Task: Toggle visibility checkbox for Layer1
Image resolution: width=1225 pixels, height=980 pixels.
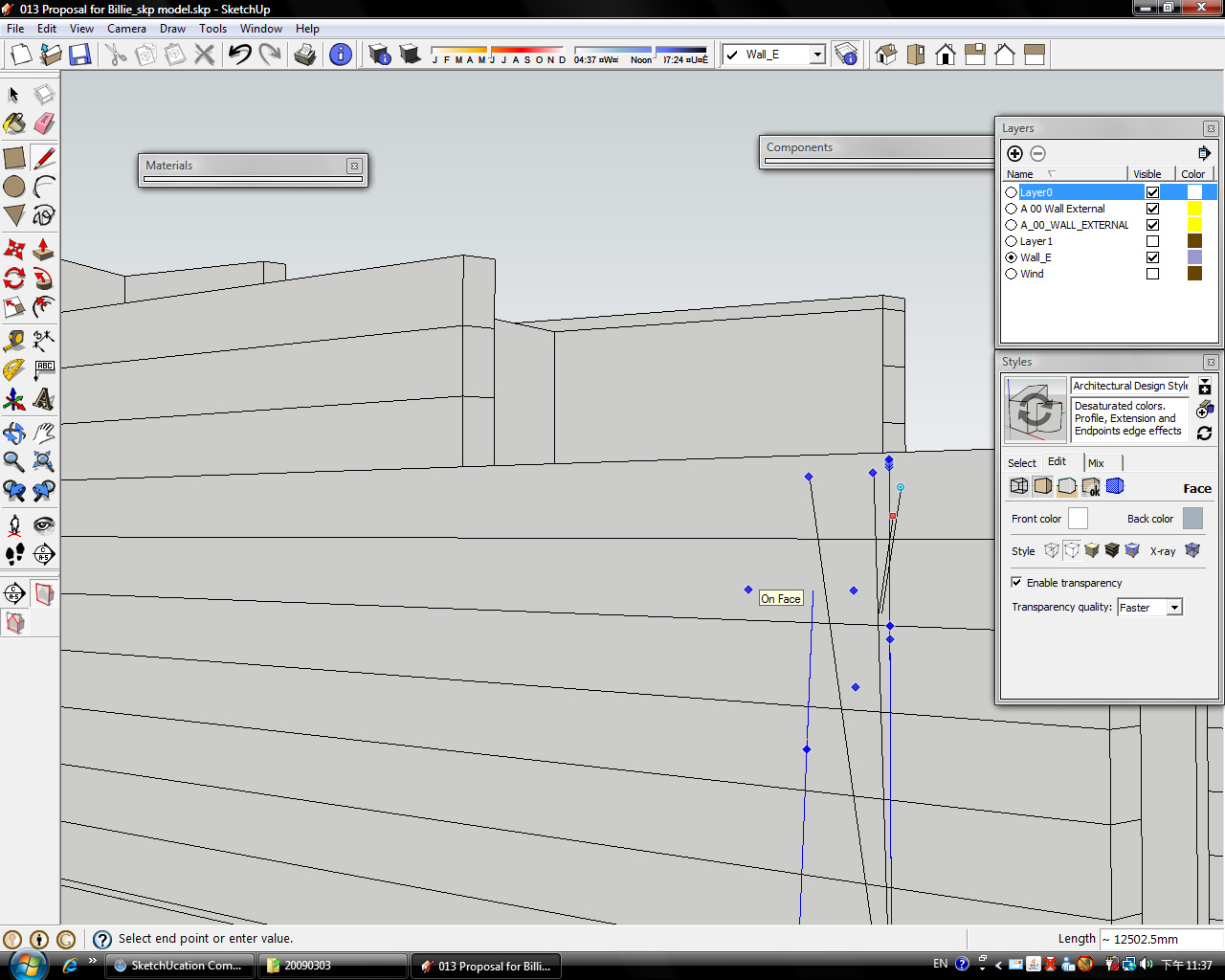Action: click(x=1152, y=241)
